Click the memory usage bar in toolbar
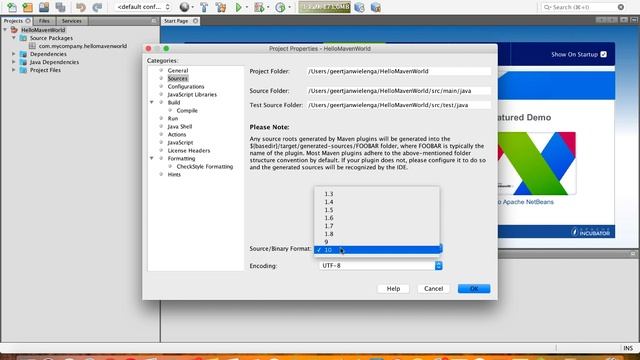Screen dimensions: 640x360 tap(324, 7)
